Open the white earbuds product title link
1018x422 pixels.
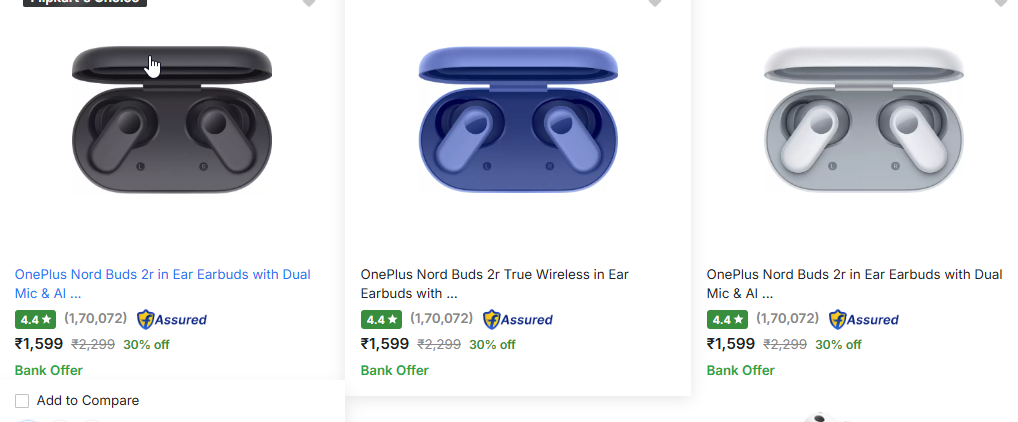point(854,284)
